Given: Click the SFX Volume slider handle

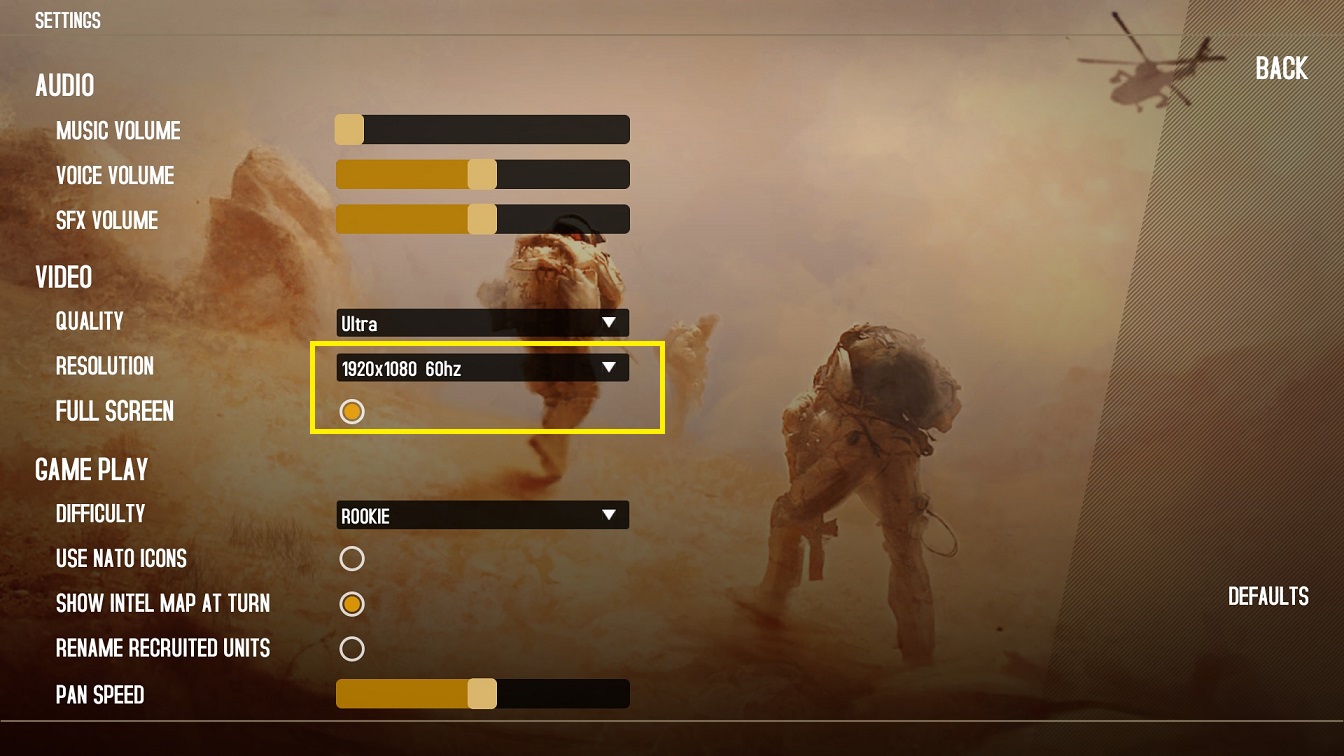Looking at the screenshot, I should 482,220.
